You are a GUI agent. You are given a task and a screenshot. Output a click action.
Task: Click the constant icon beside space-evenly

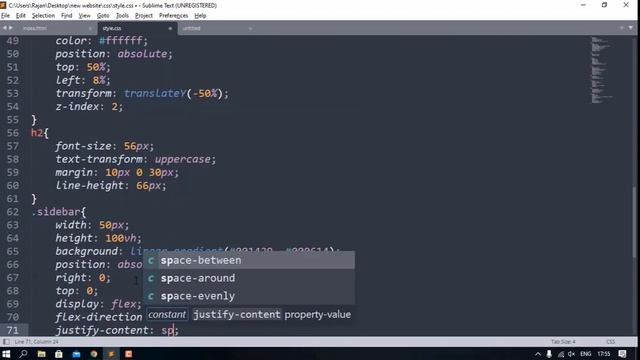point(151,296)
